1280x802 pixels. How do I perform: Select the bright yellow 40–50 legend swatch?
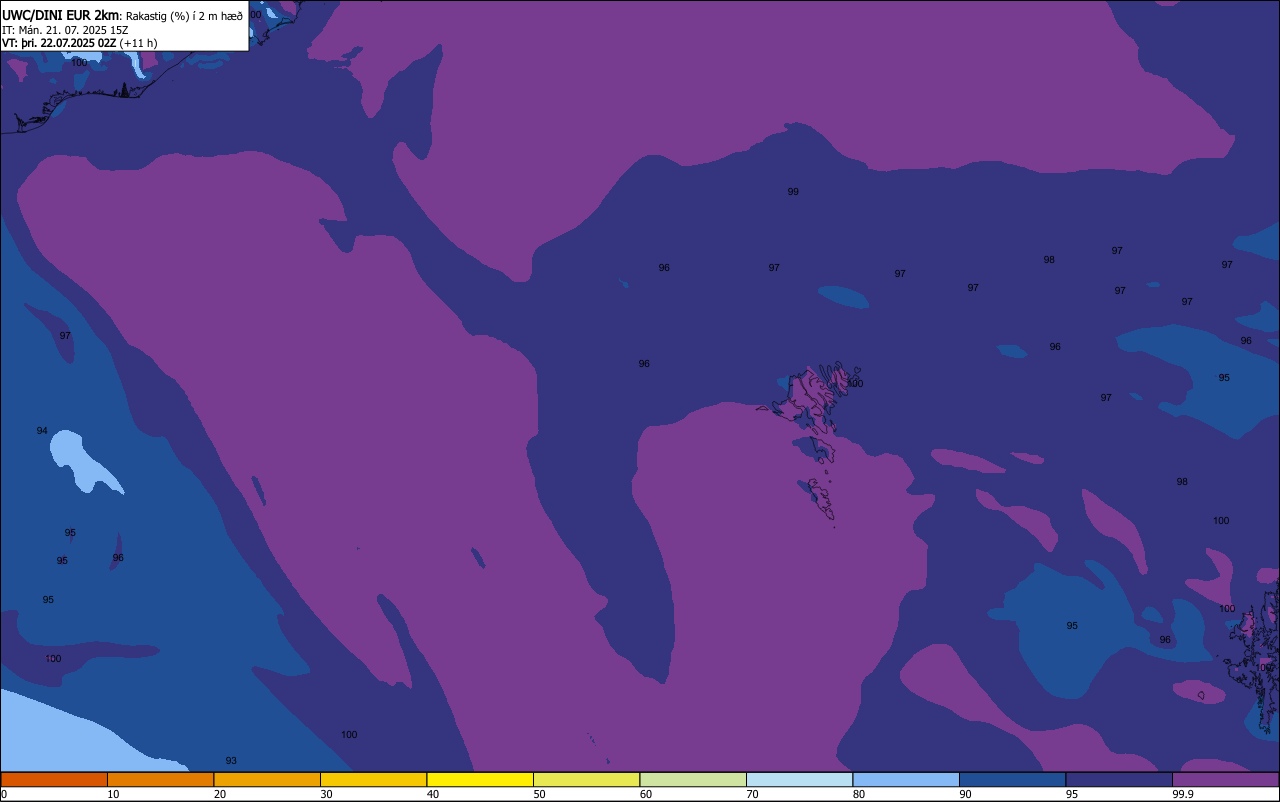480,779
